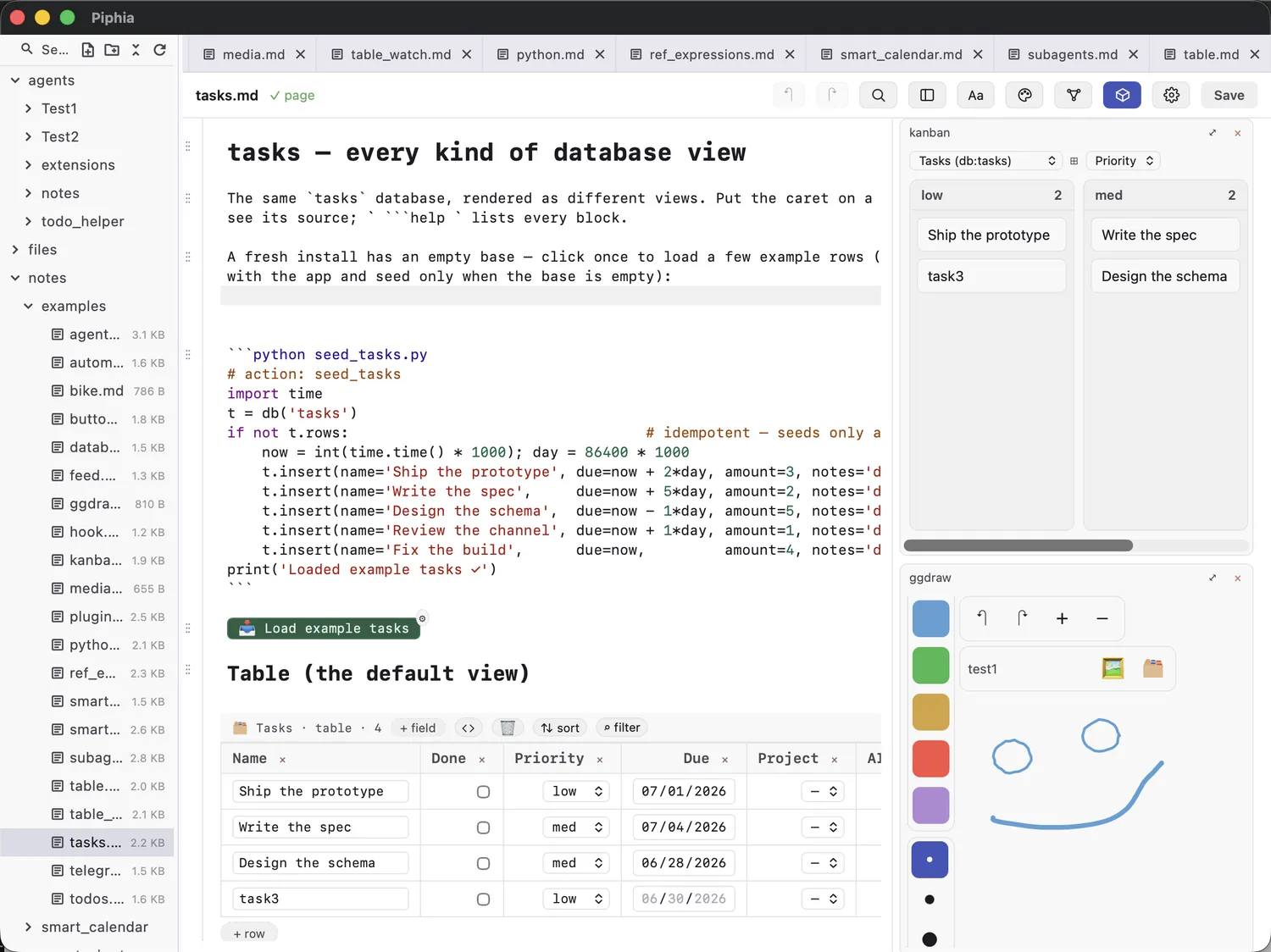Click the code view icon in Tasks table toolbar

(468, 728)
